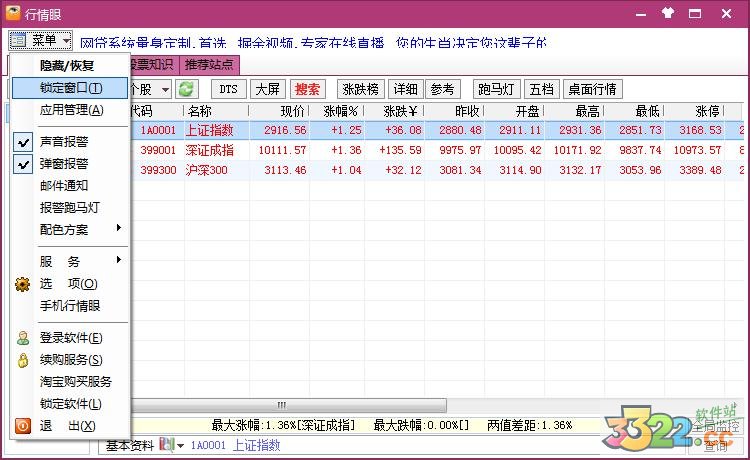The image size is (750, 460).
Task: Click the horizontal scrollbar thumb
Action: 288,405
